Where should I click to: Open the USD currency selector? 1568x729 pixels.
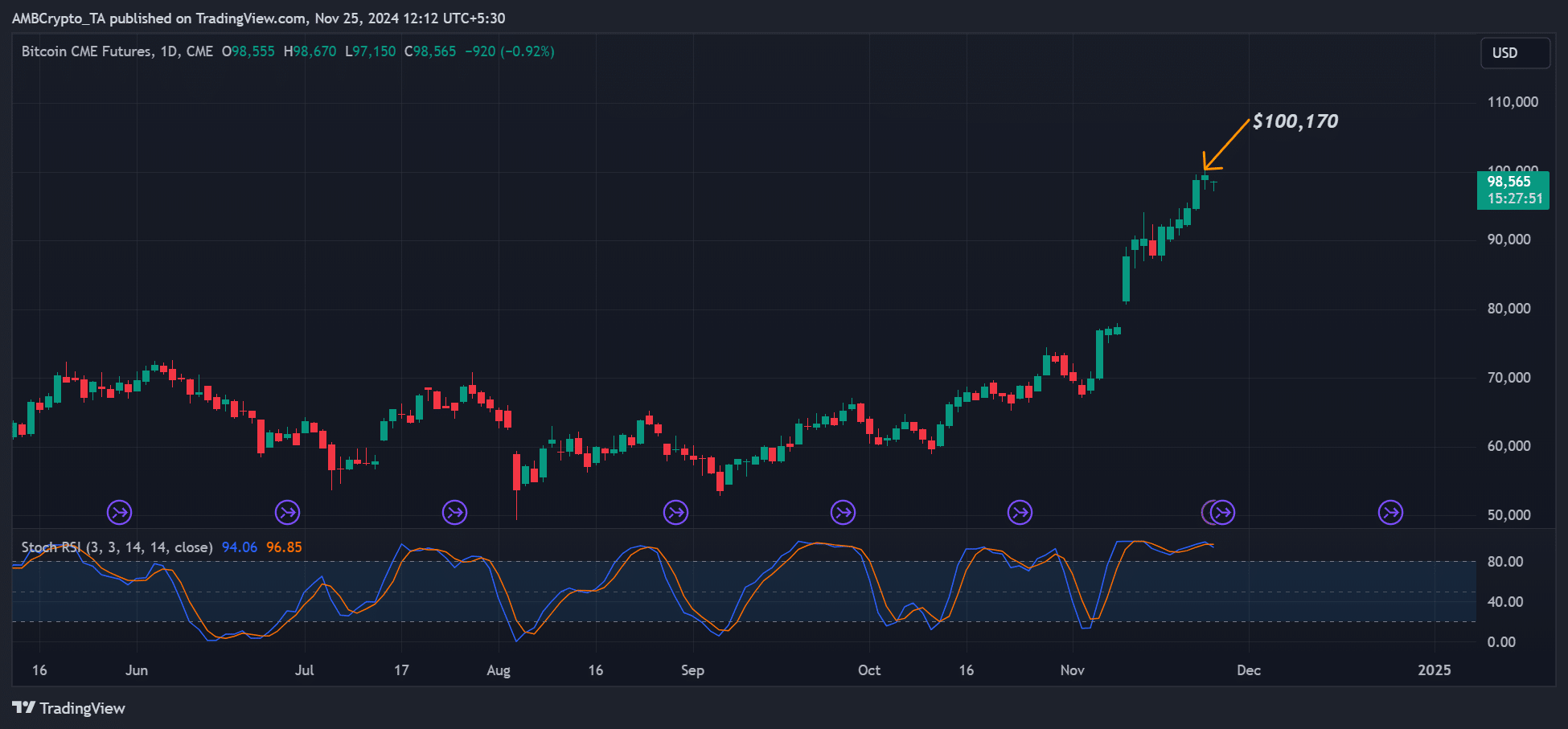[1515, 53]
